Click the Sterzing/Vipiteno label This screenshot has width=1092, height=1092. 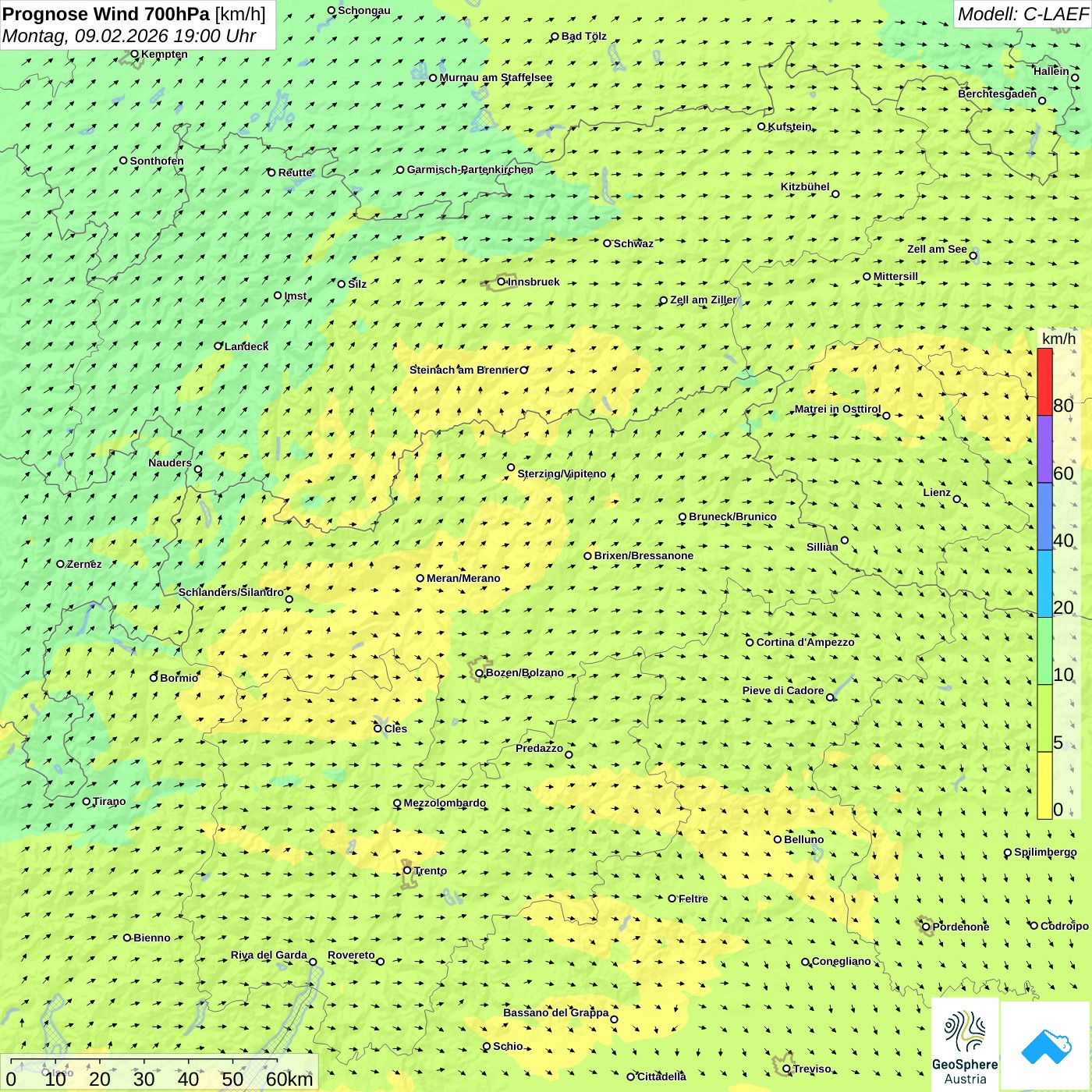point(562,473)
